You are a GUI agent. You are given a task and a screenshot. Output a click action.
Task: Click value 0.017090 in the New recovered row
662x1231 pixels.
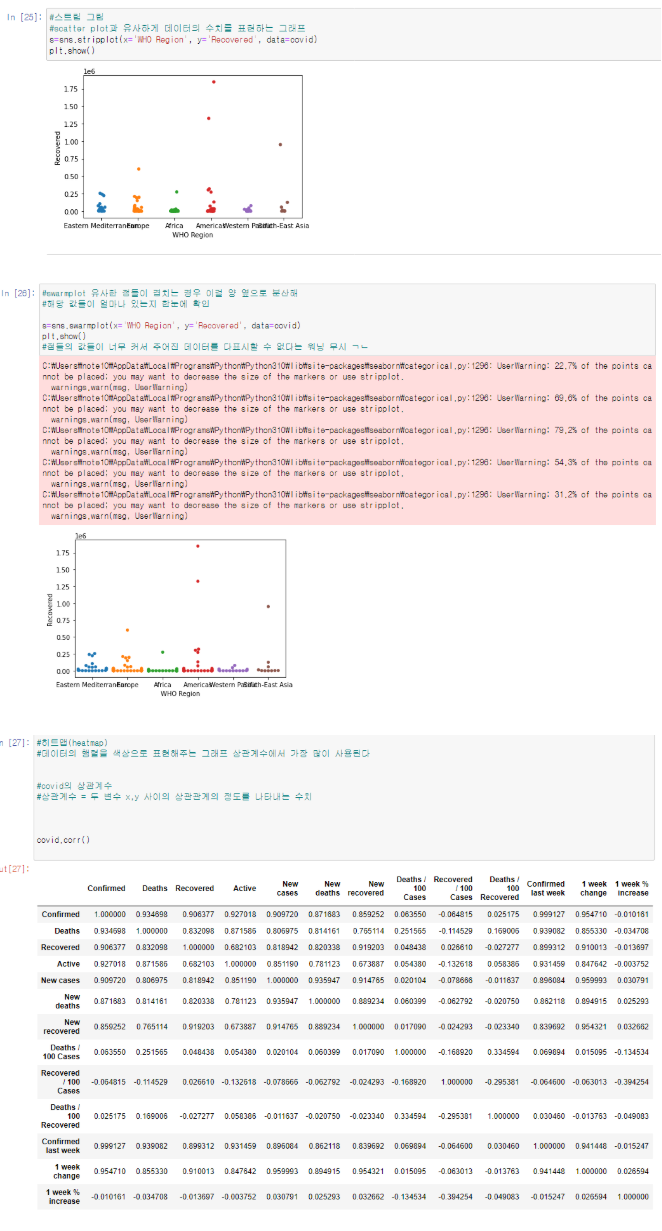(x=409, y=1030)
